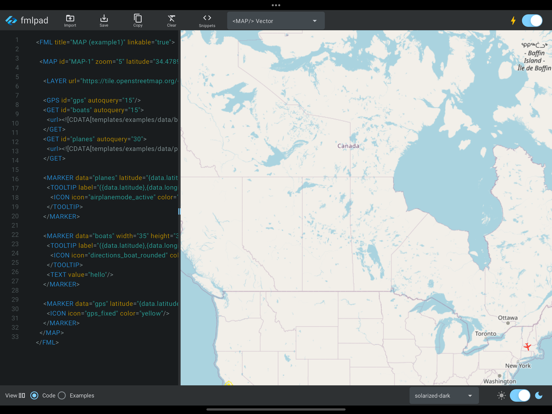Screen dimensions: 552x414
Task: Click the three-dot multitasking indicator at top
Action: (276, 5)
